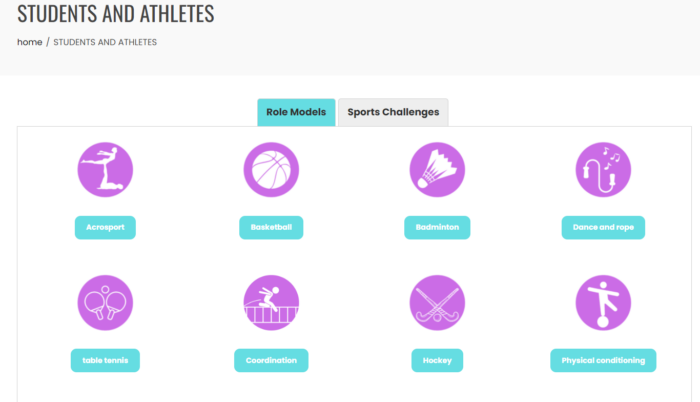Go to the home breadcrumb link
Image resolution: width=700 pixels, height=402 pixels.
pos(29,42)
